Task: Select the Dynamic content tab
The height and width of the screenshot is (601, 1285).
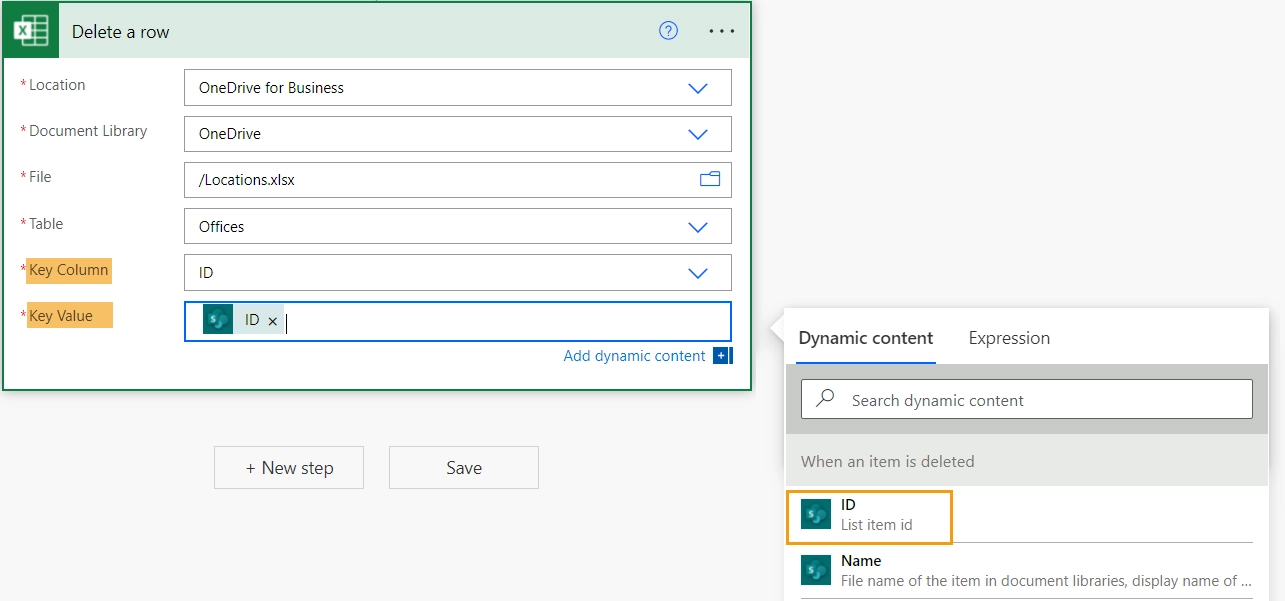Action: (x=866, y=338)
